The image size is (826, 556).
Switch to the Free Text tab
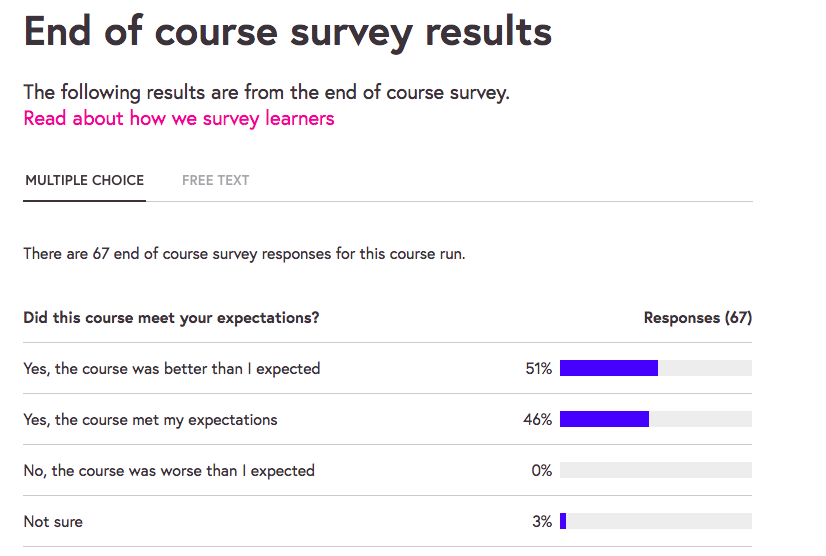pyautogui.click(x=215, y=181)
